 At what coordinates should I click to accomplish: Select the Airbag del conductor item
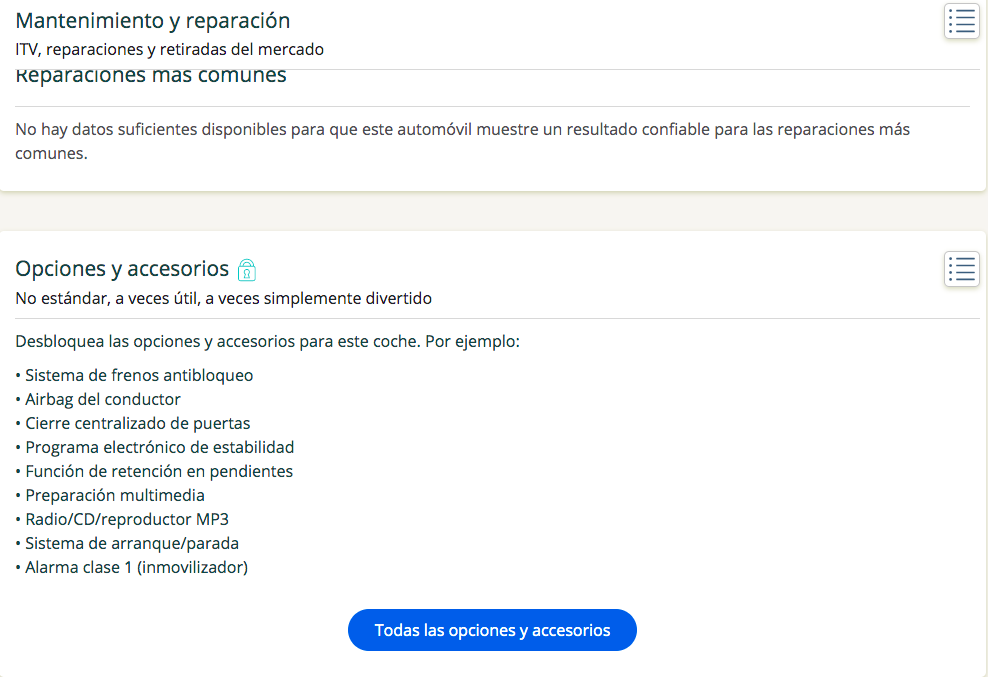tap(98, 399)
